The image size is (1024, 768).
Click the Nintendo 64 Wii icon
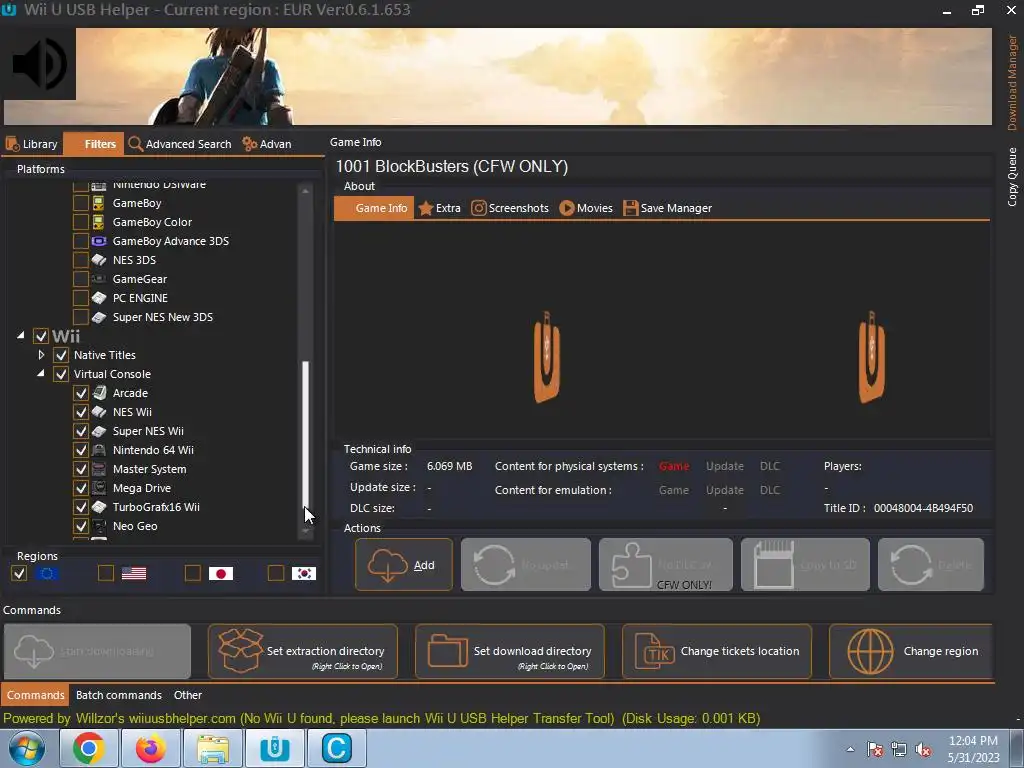pyautogui.click(x=99, y=450)
